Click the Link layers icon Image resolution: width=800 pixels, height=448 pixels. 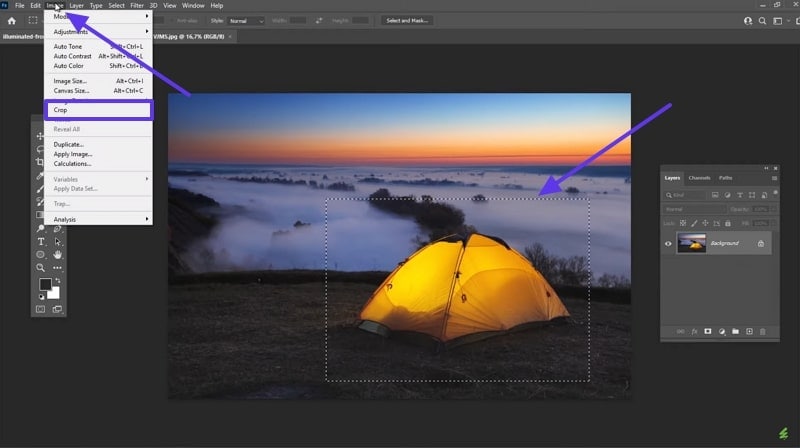[681, 332]
